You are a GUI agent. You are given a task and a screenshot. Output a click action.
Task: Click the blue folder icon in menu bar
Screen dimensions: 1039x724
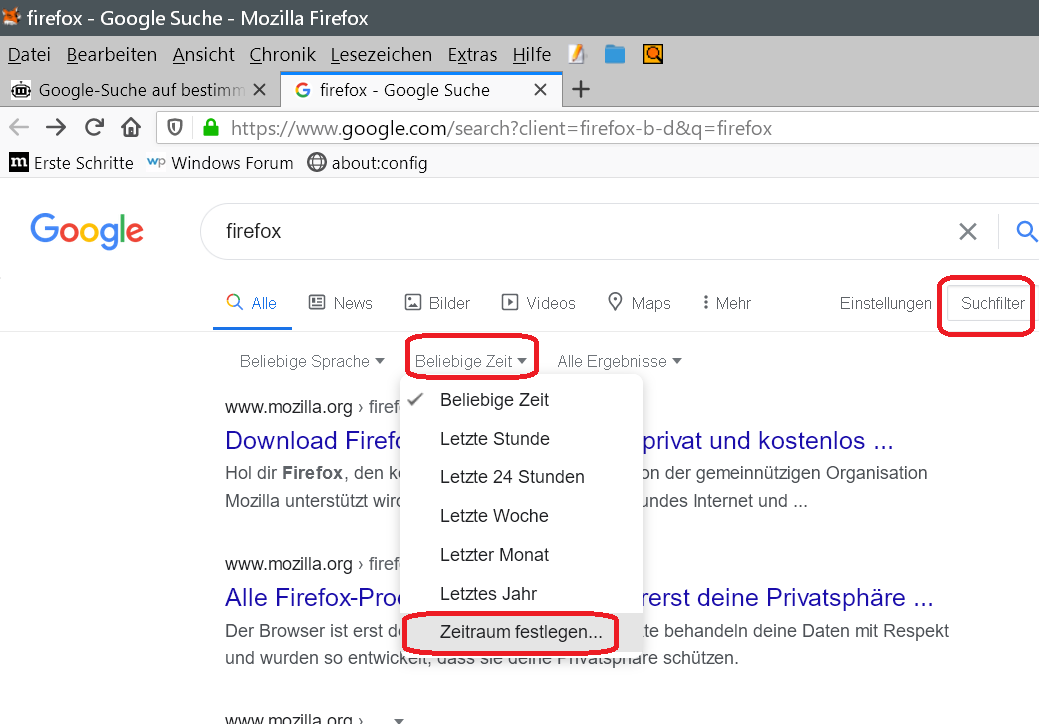(x=615, y=54)
